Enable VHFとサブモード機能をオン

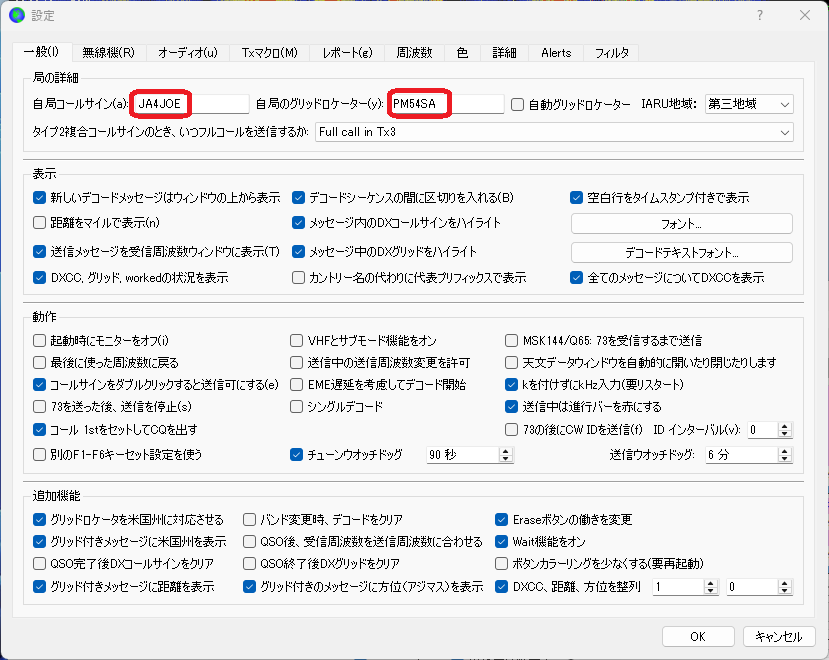click(x=297, y=341)
